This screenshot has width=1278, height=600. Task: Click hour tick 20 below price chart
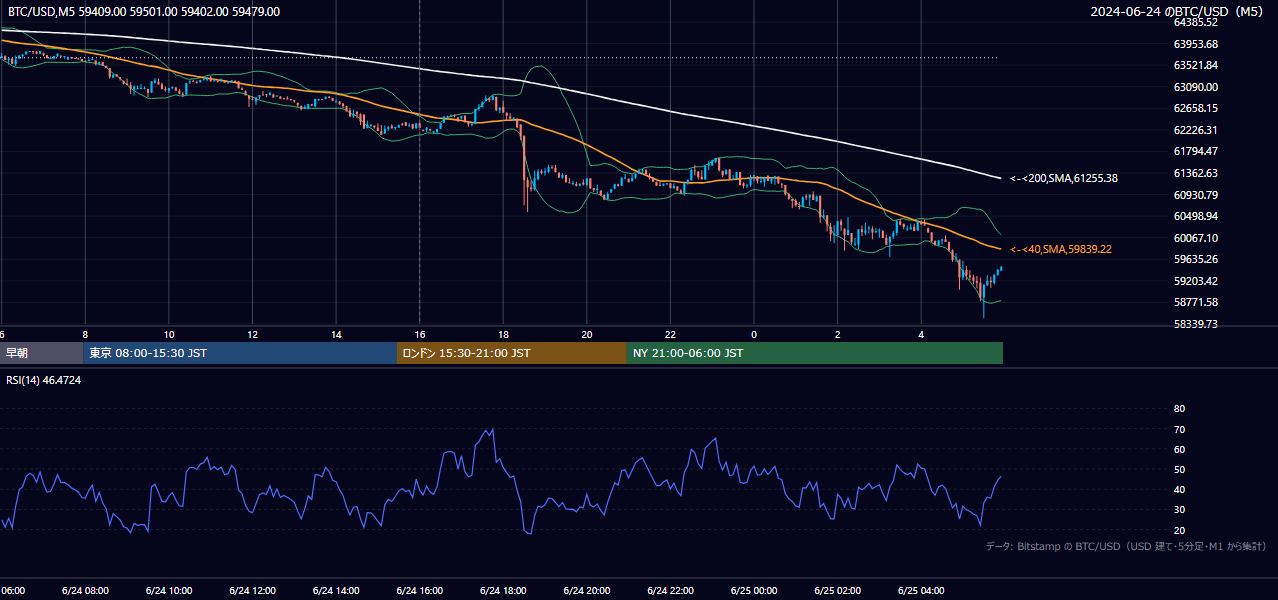pyautogui.click(x=587, y=334)
